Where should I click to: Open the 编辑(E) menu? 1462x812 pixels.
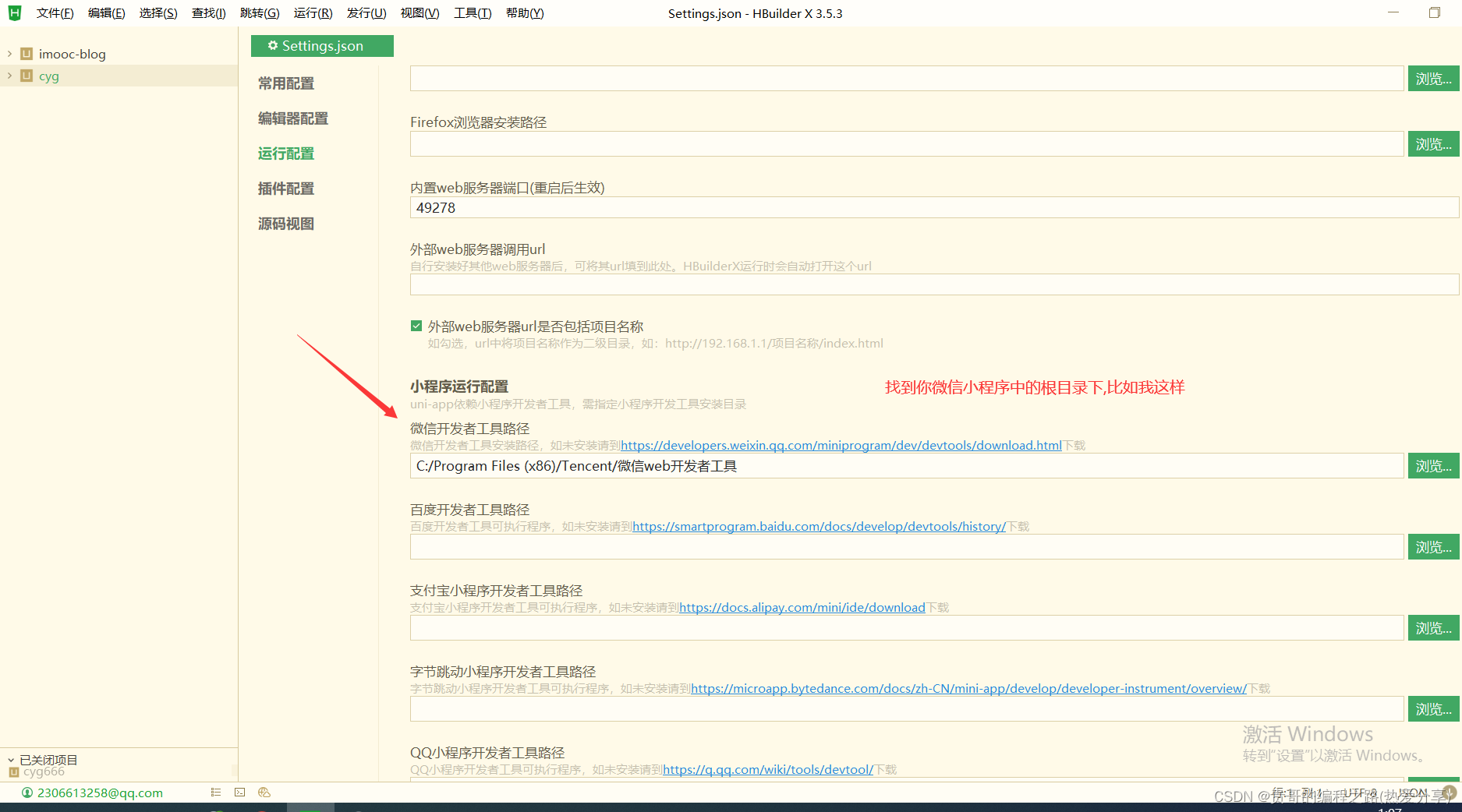(x=106, y=13)
